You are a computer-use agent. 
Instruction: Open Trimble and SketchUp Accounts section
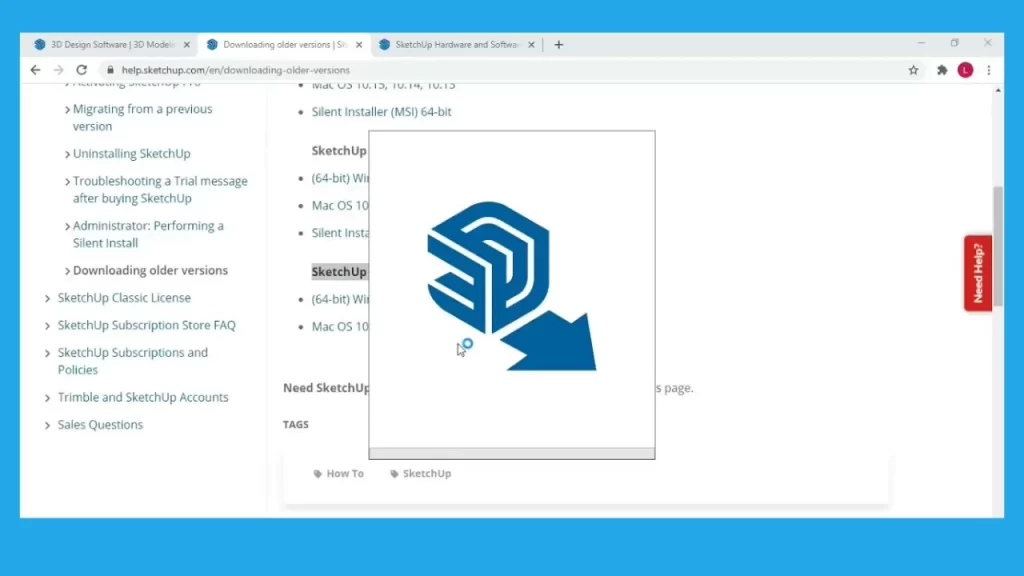tap(143, 397)
